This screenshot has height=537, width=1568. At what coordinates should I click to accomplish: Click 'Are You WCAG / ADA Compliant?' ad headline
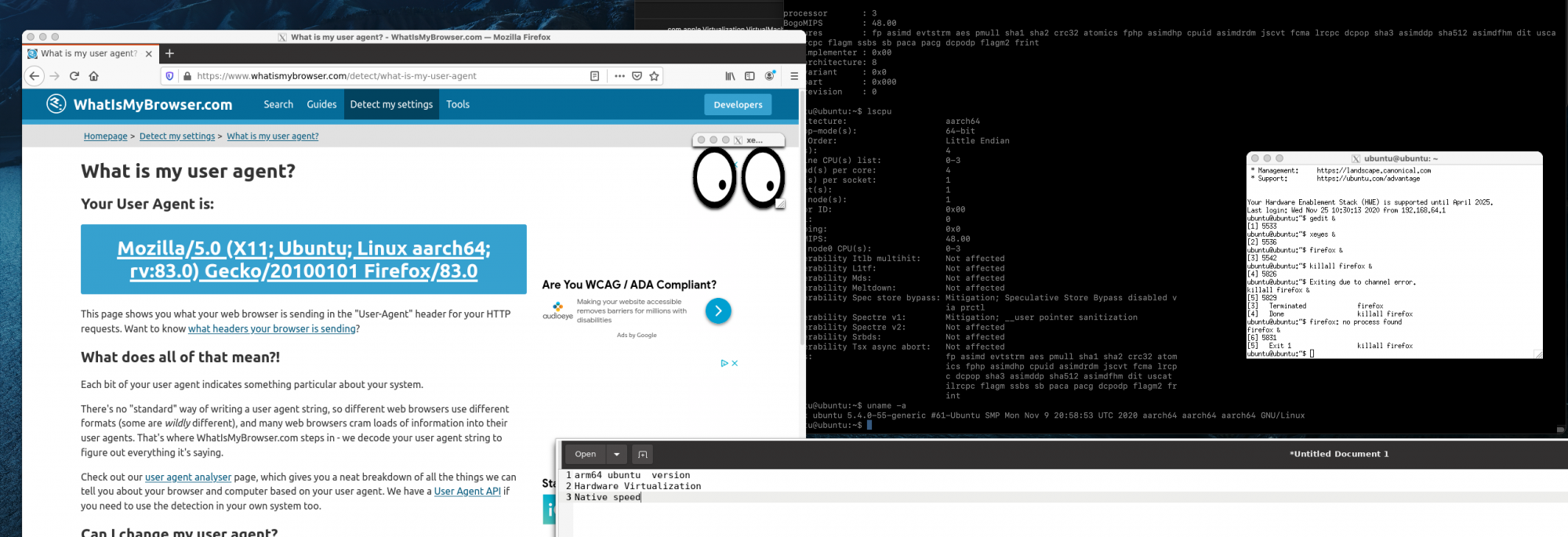tap(629, 285)
